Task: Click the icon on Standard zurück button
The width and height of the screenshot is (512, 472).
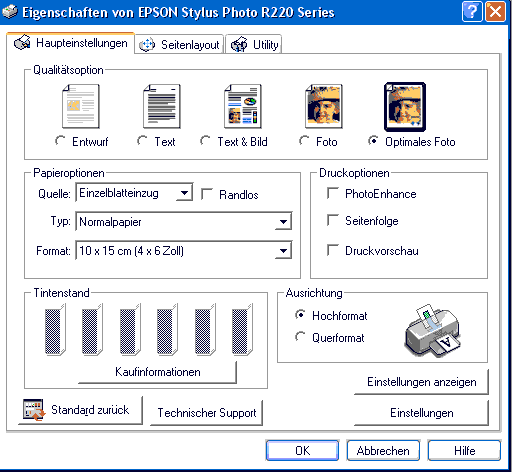Action: click(x=34, y=410)
